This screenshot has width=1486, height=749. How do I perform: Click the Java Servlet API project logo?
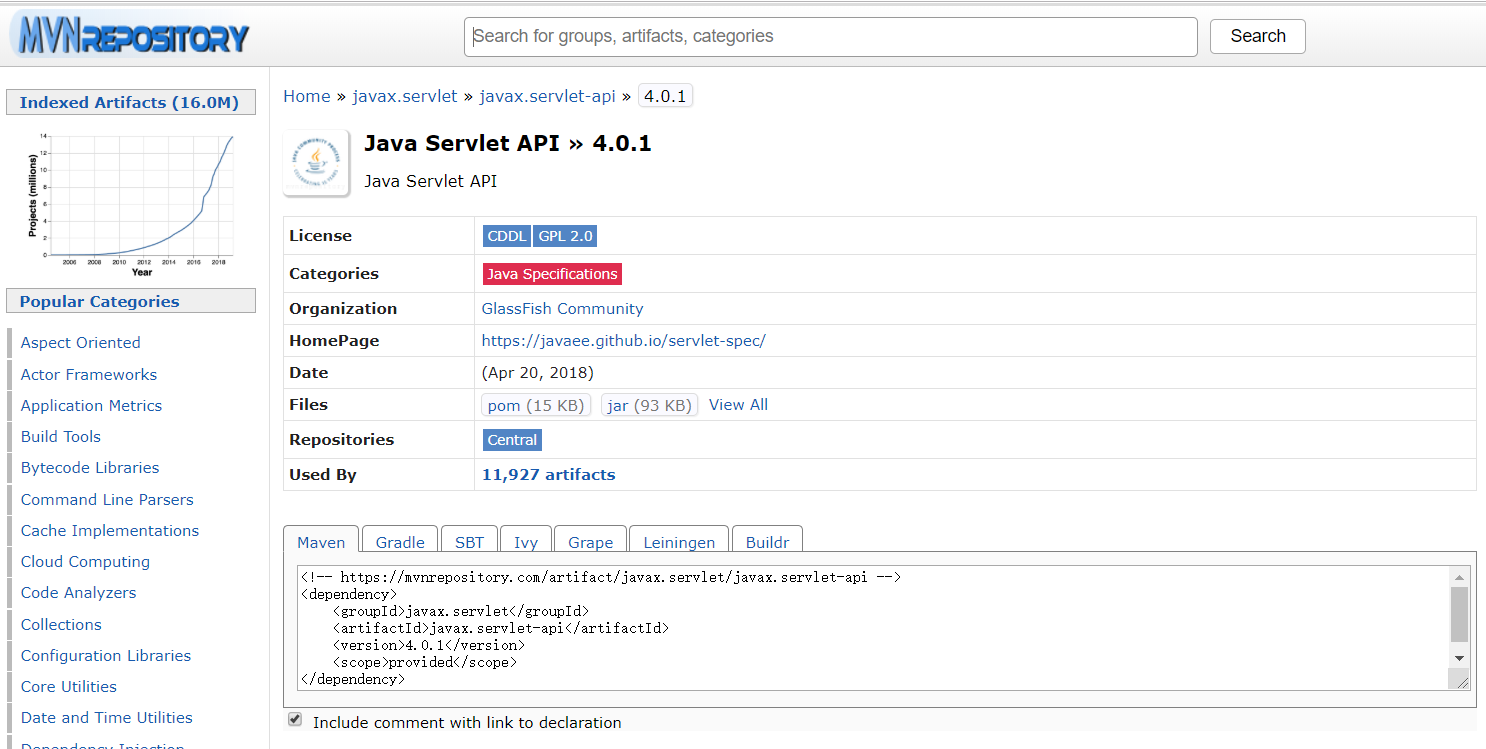(315, 162)
